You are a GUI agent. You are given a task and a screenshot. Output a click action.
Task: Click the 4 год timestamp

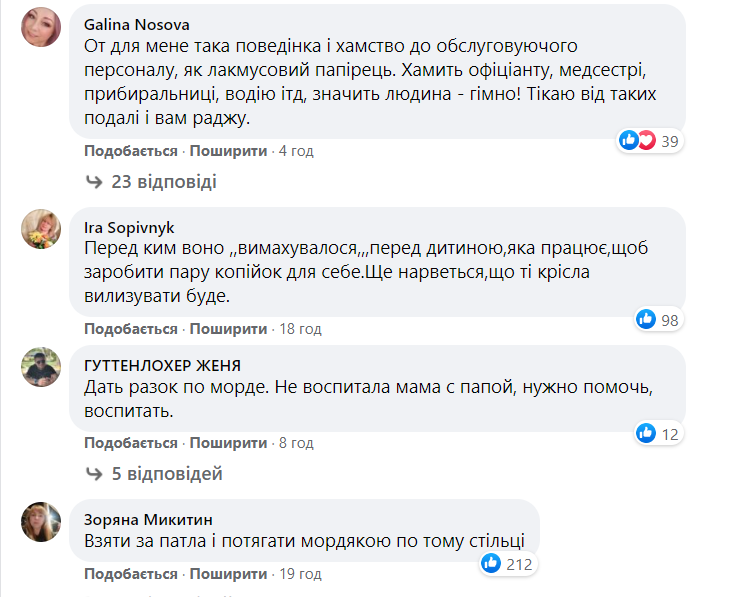pyautogui.click(x=296, y=151)
